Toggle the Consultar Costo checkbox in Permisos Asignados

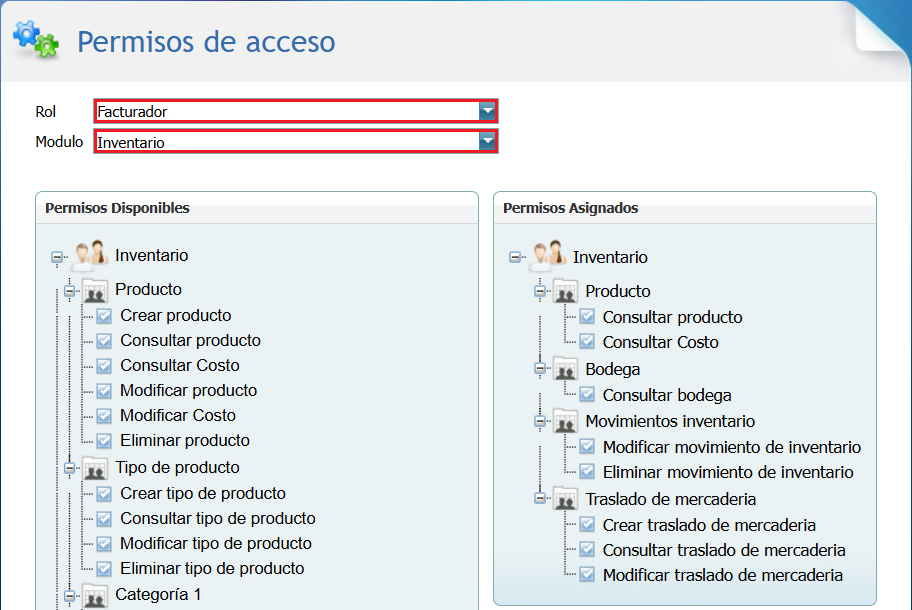click(586, 343)
